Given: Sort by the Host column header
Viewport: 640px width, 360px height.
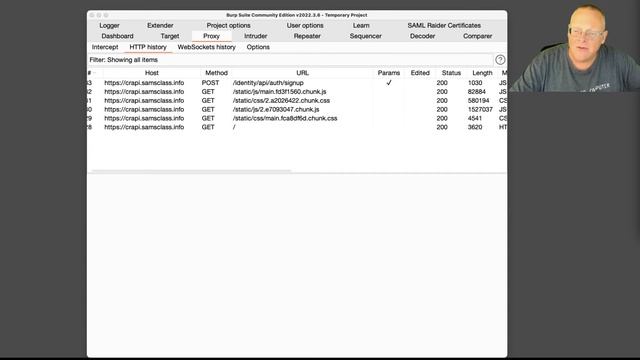Looking at the screenshot, I should click(151, 73).
